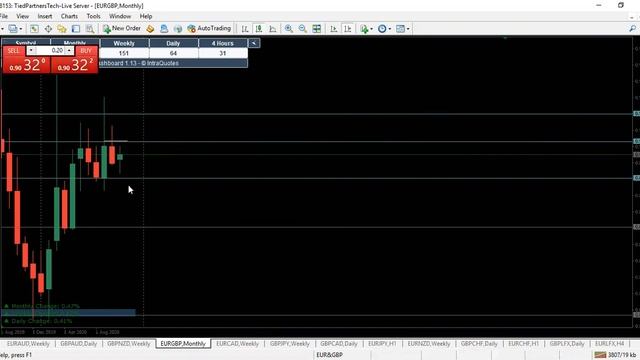The height and width of the screenshot is (360, 640).
Task: Open the MetaEditor gold book icon
Action: pos(150,29)
